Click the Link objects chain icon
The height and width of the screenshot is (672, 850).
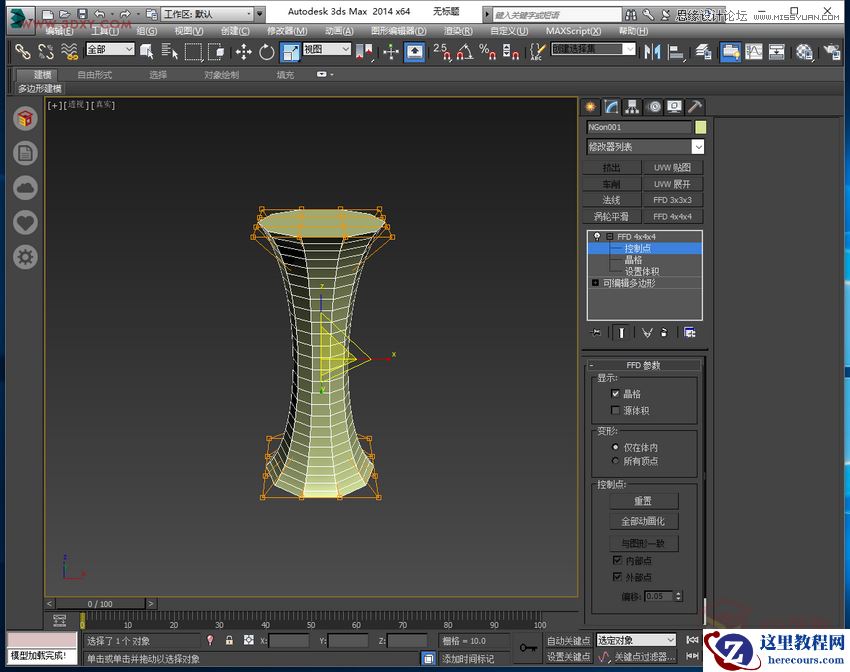tap(22, 51)
